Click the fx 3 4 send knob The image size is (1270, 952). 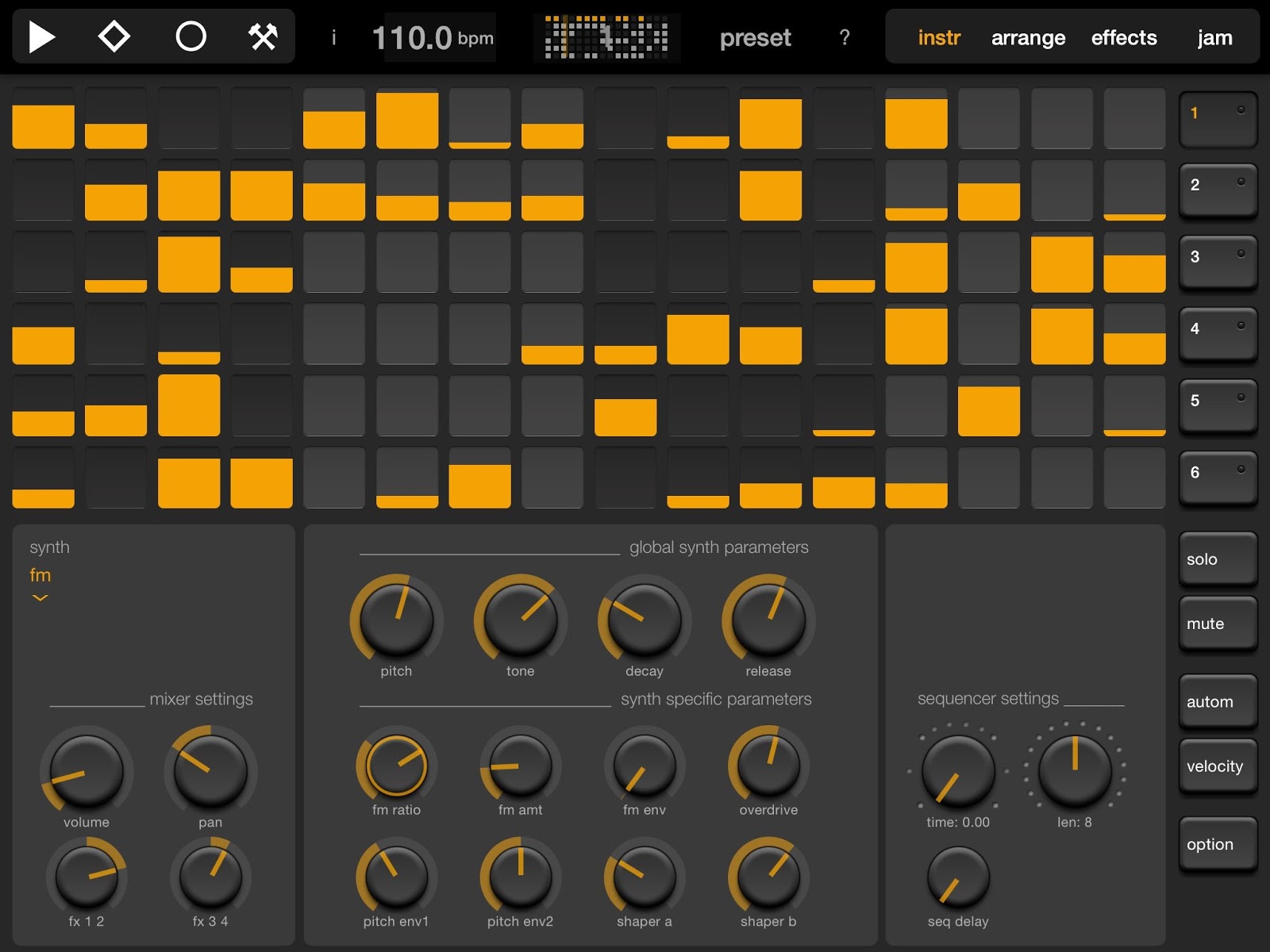pyautogui.click(x=210, y=877)
